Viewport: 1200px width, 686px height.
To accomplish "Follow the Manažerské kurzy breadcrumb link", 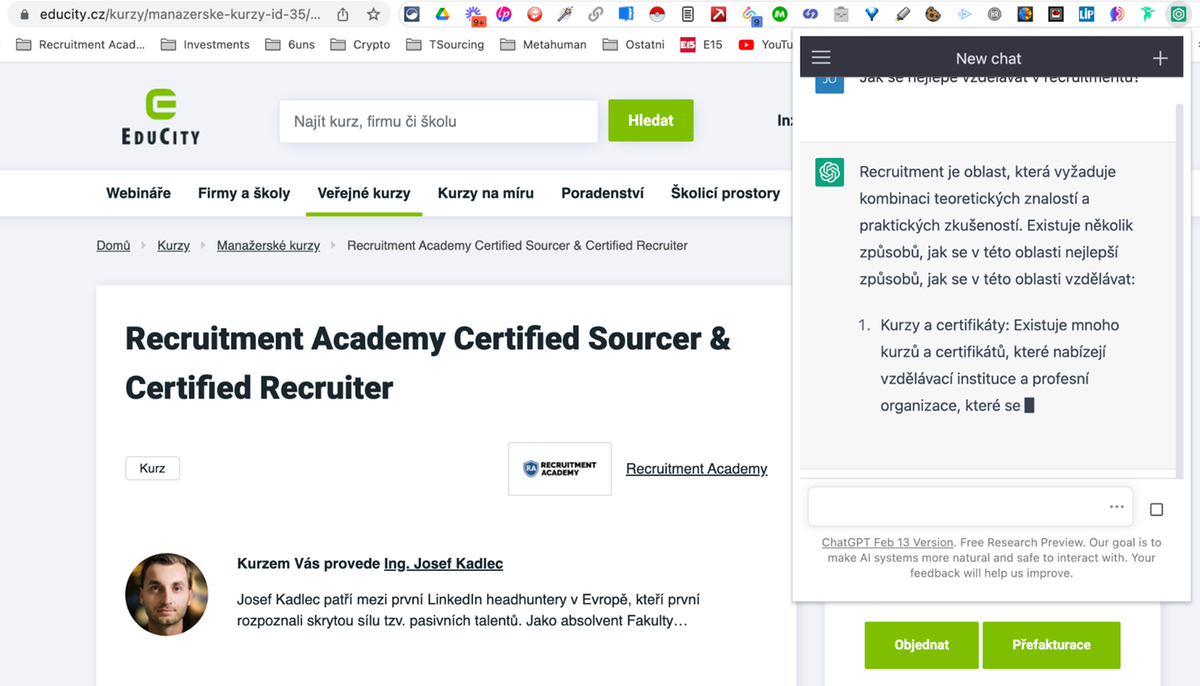I will [268, 245].
